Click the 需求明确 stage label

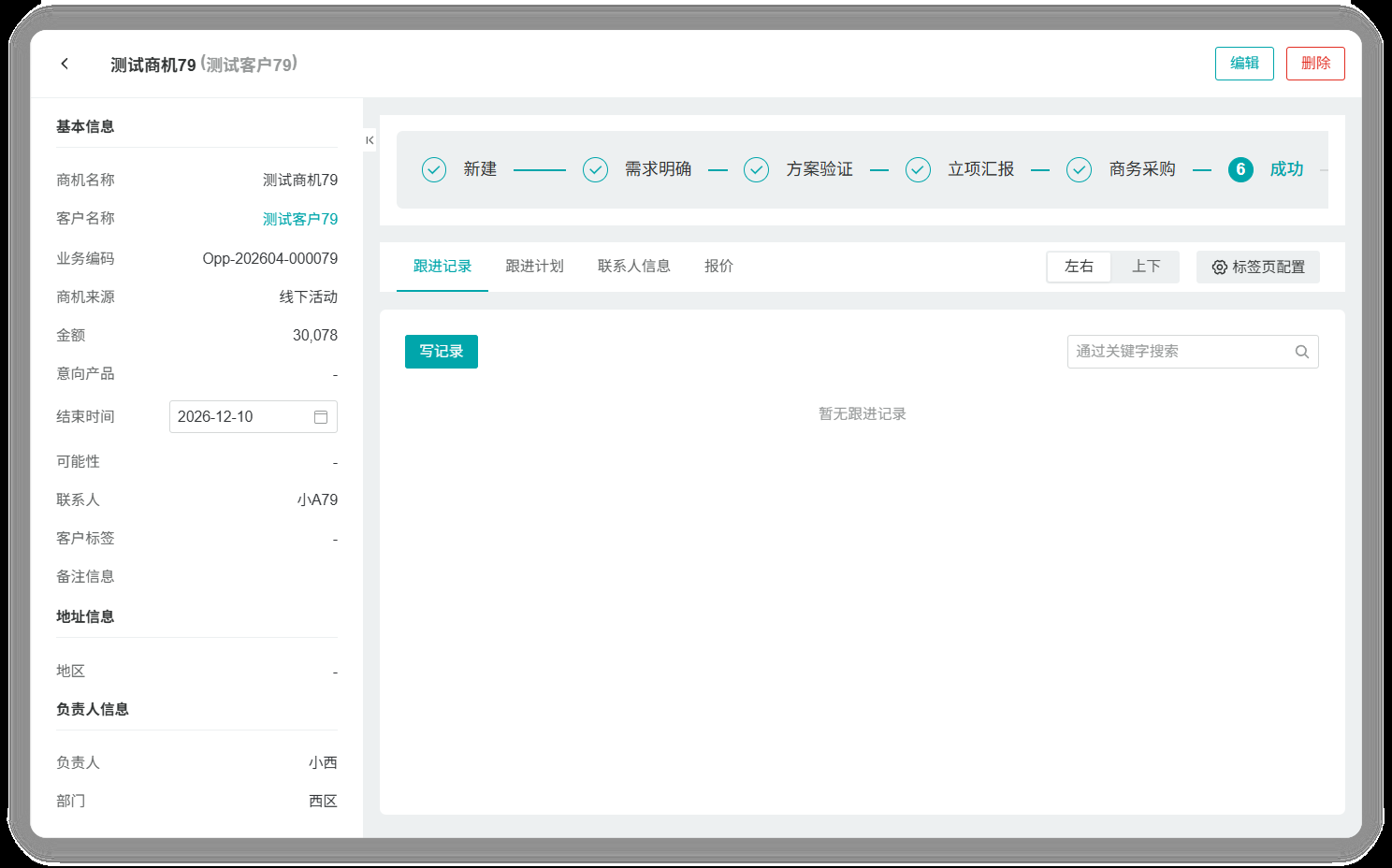click(x=659, y=169)
